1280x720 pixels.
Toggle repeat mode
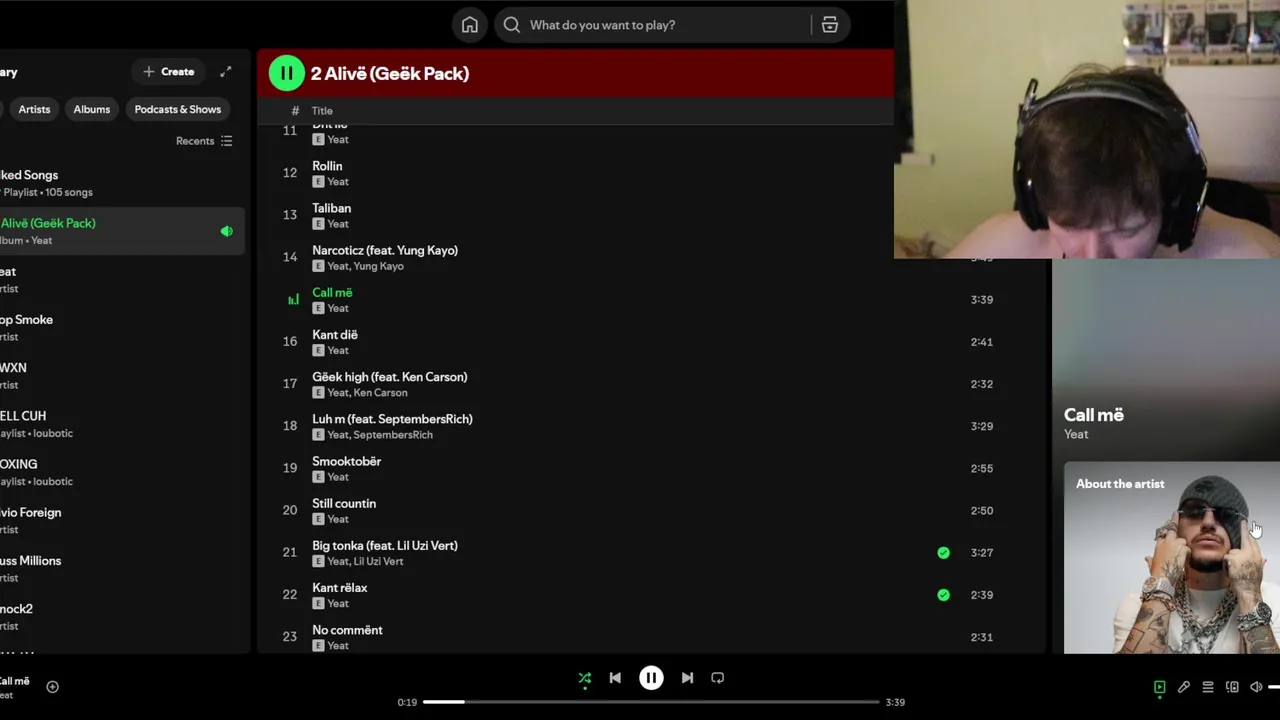tap(717, 678)
